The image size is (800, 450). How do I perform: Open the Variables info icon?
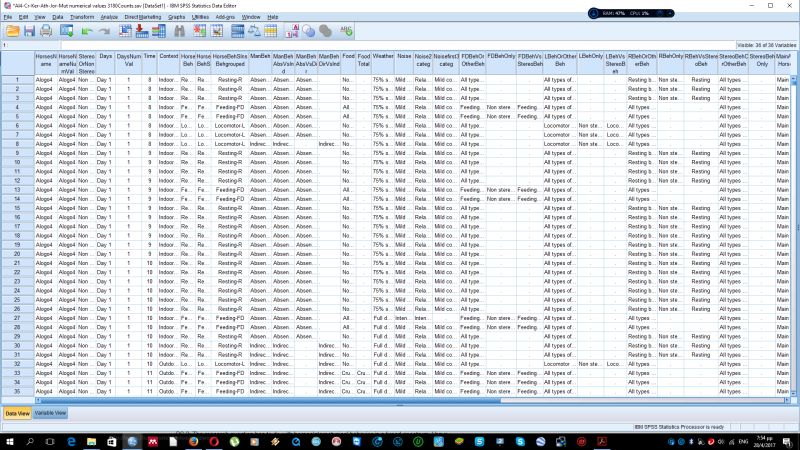click(x=159, y=31)
